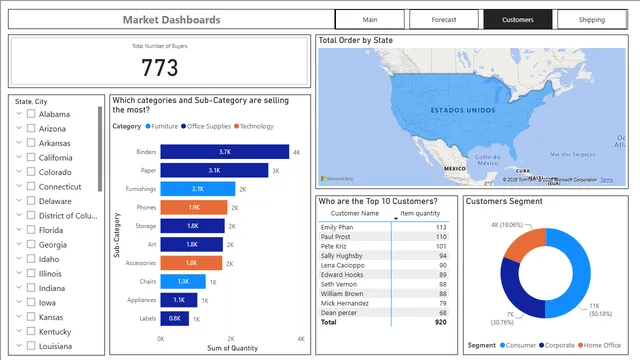Select the Art bar
This screenshot has height=360, width=640.
(191, 244)
